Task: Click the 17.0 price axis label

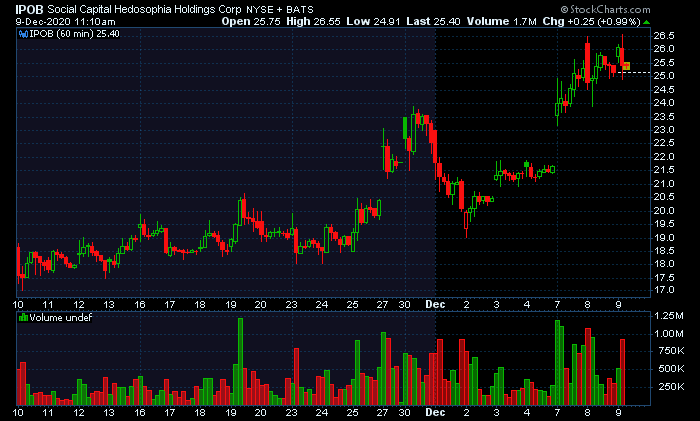Action: 664,290
